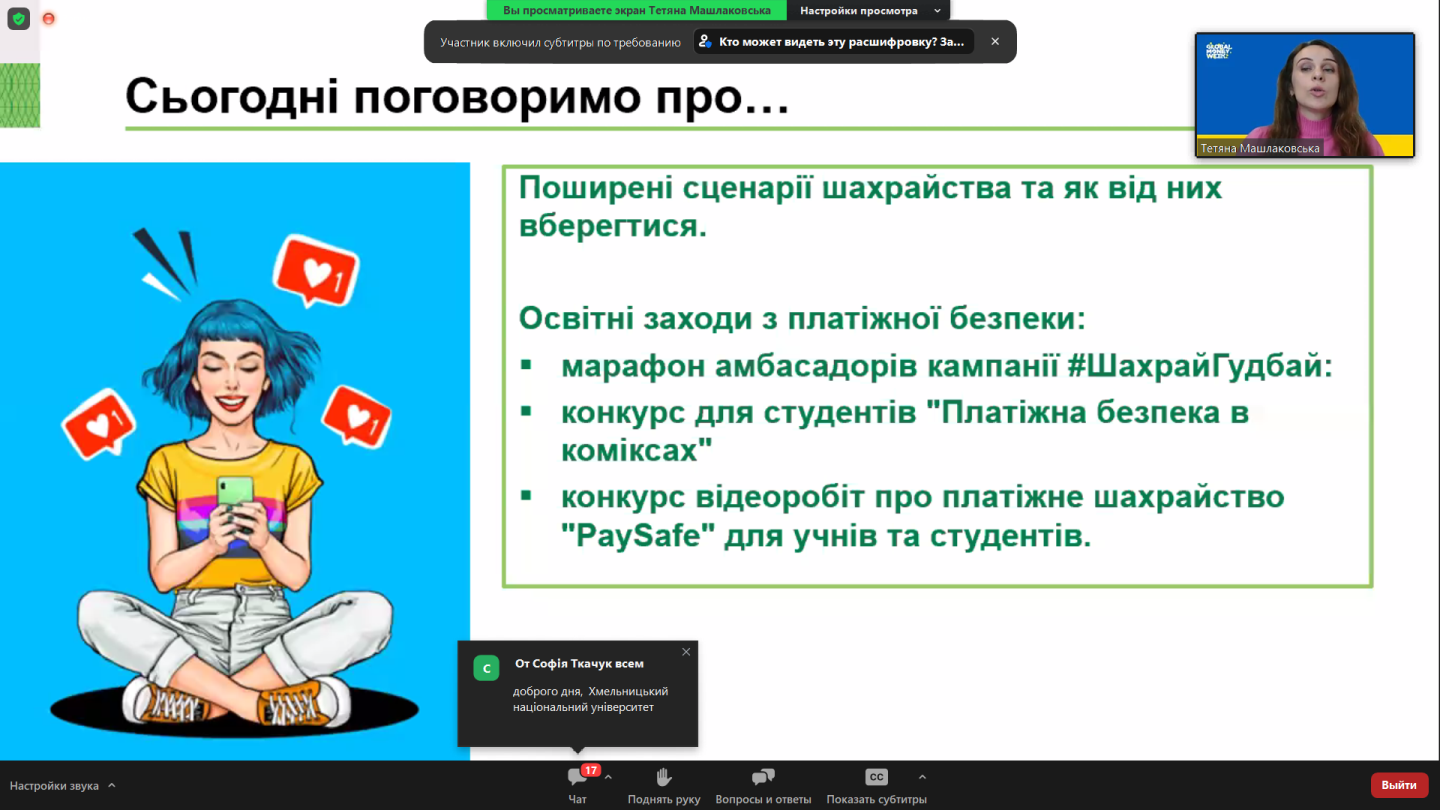Image resolution: width=1440 pixels, height=810 pixels.
Task: Open the Настройки просмотра dropdown
Action: tap(868, 10)
